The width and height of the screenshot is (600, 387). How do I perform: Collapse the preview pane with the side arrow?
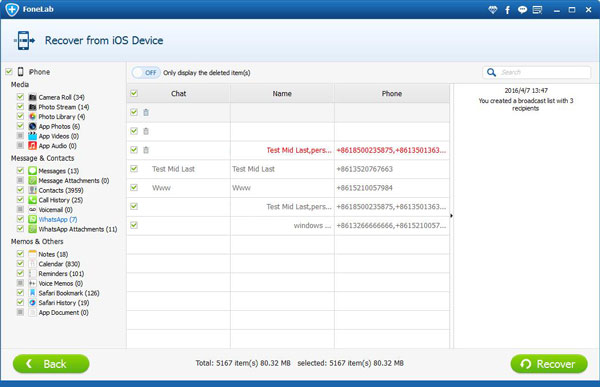click(452, 216)
